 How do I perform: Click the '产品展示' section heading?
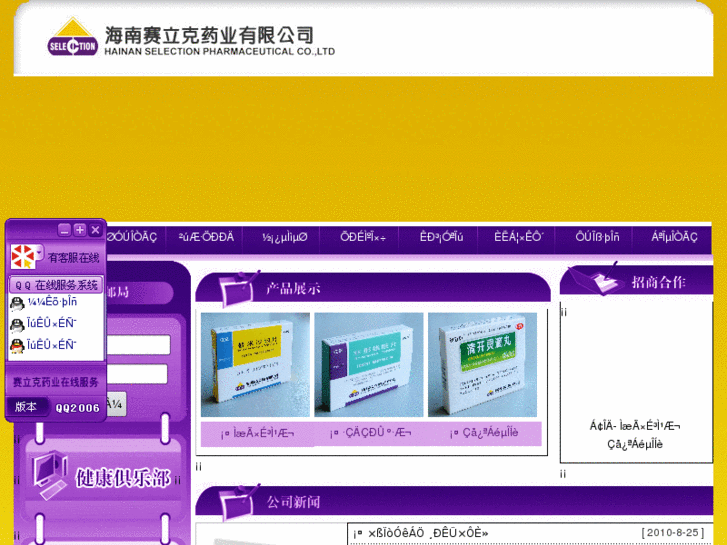[x=293, y=289]
